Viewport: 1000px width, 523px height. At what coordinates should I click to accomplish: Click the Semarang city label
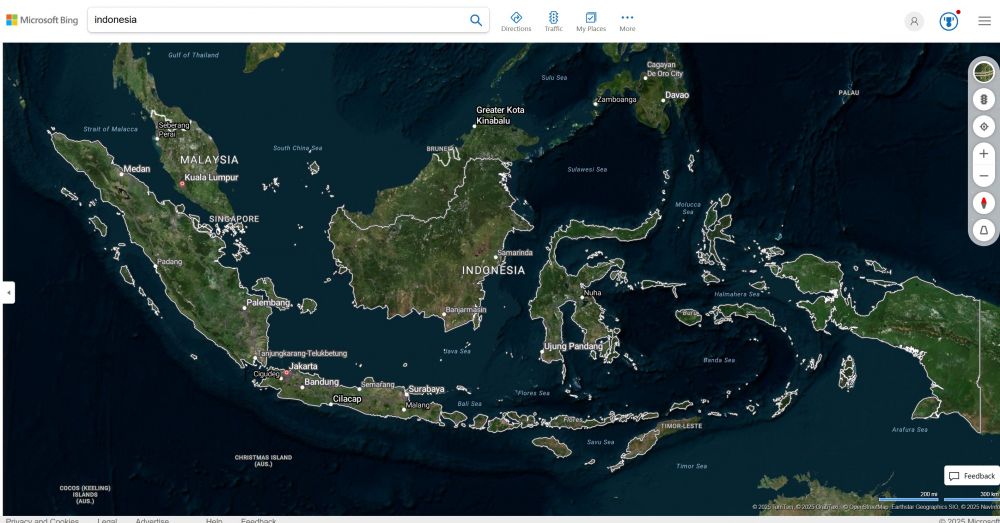pyautogui.click(x=378, y=385)
